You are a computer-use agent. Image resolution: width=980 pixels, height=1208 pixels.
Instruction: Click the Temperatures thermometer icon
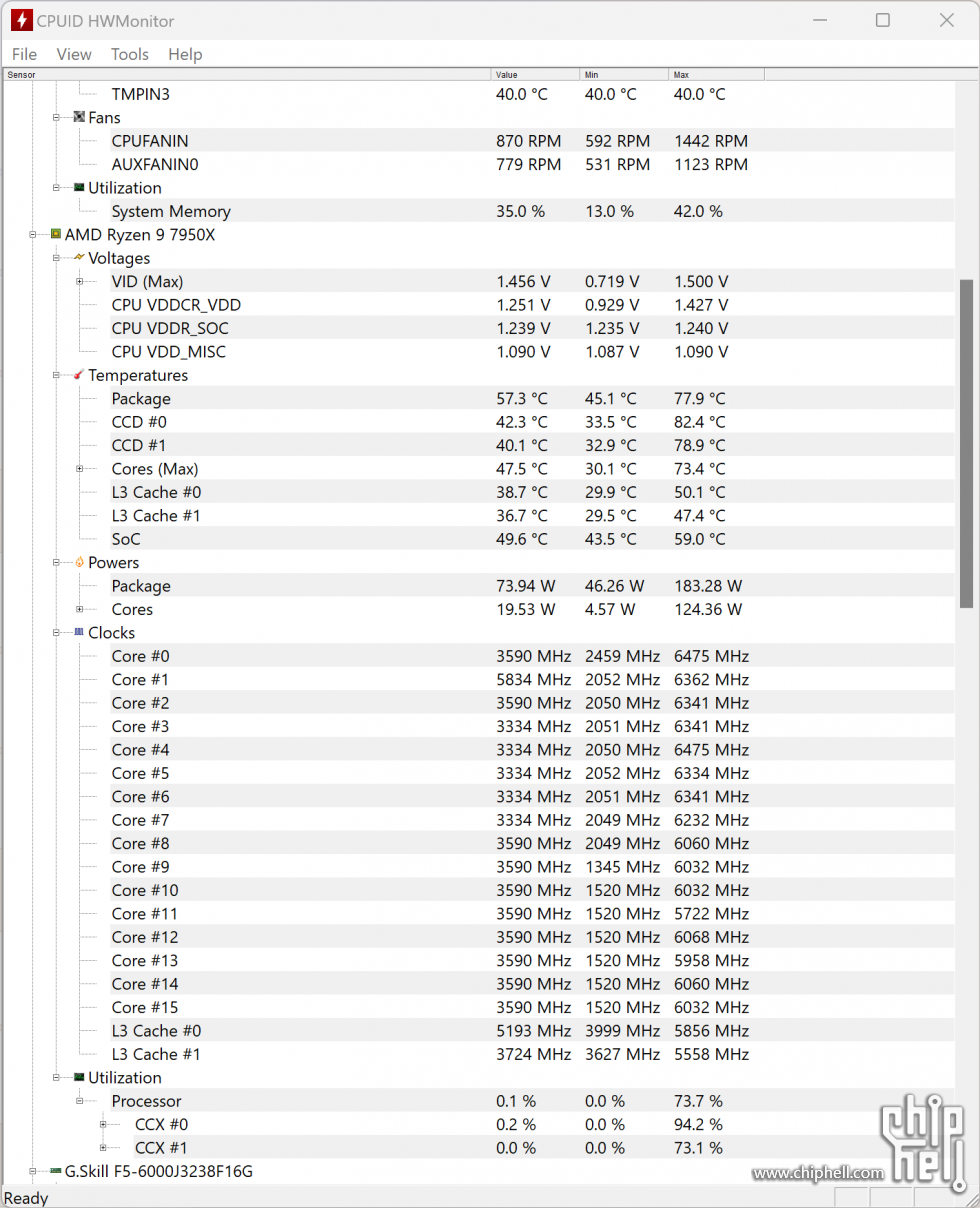(79, 375)
